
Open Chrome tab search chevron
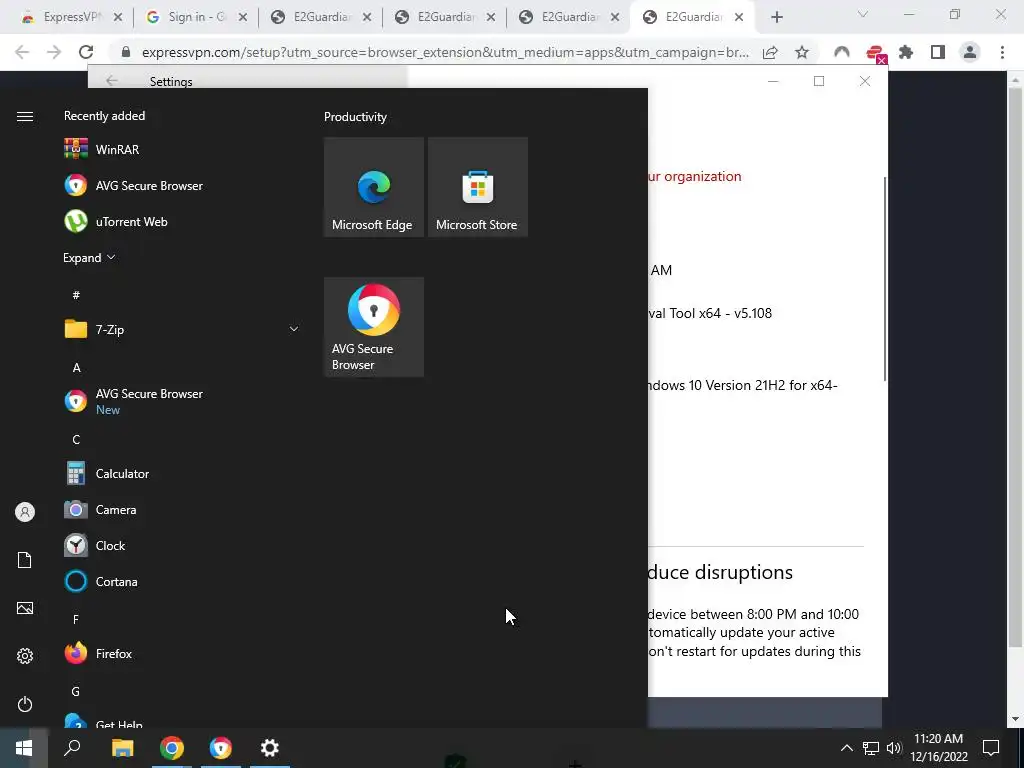click(863, 14)
